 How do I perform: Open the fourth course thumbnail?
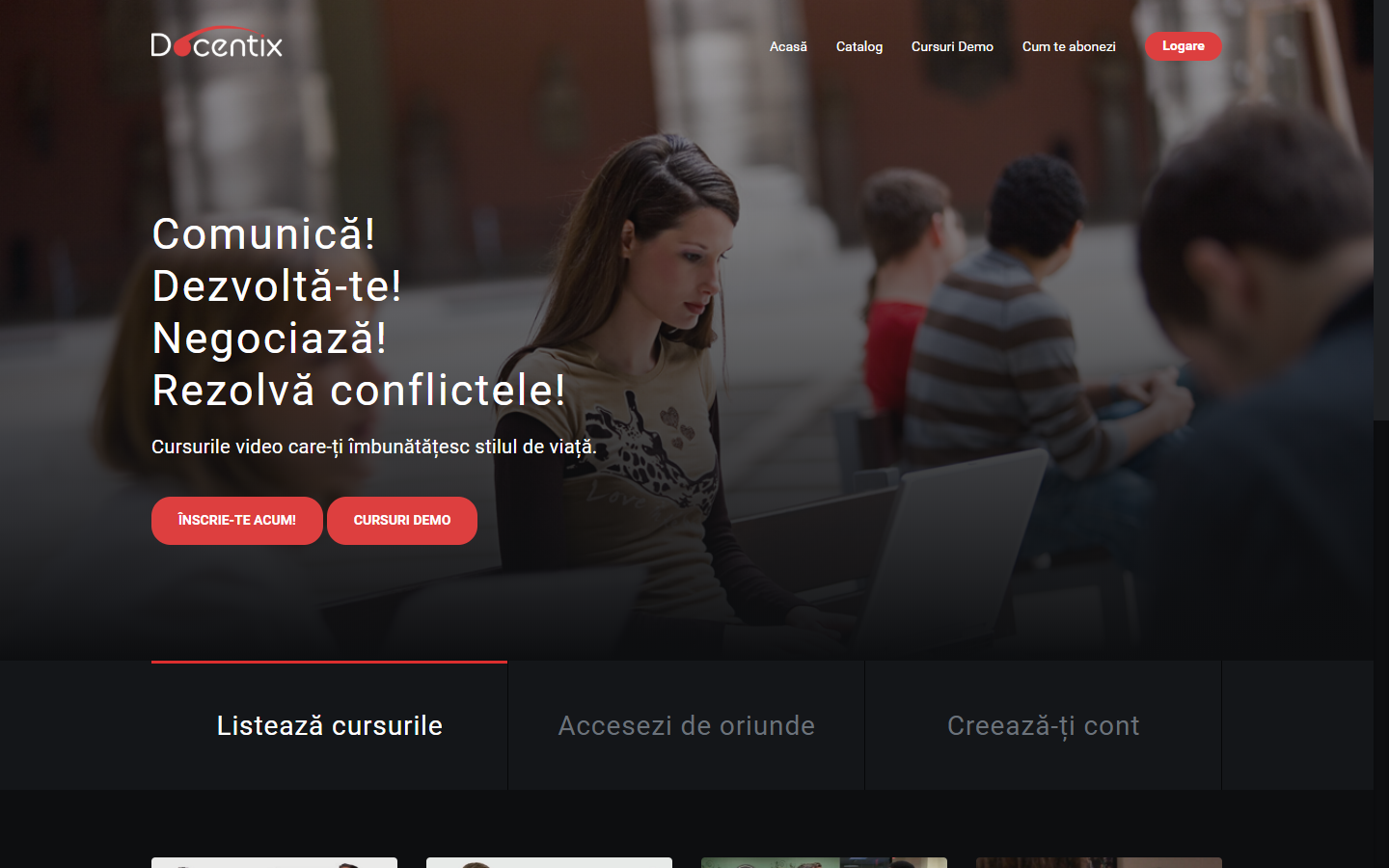click(x=1099, y=862)
